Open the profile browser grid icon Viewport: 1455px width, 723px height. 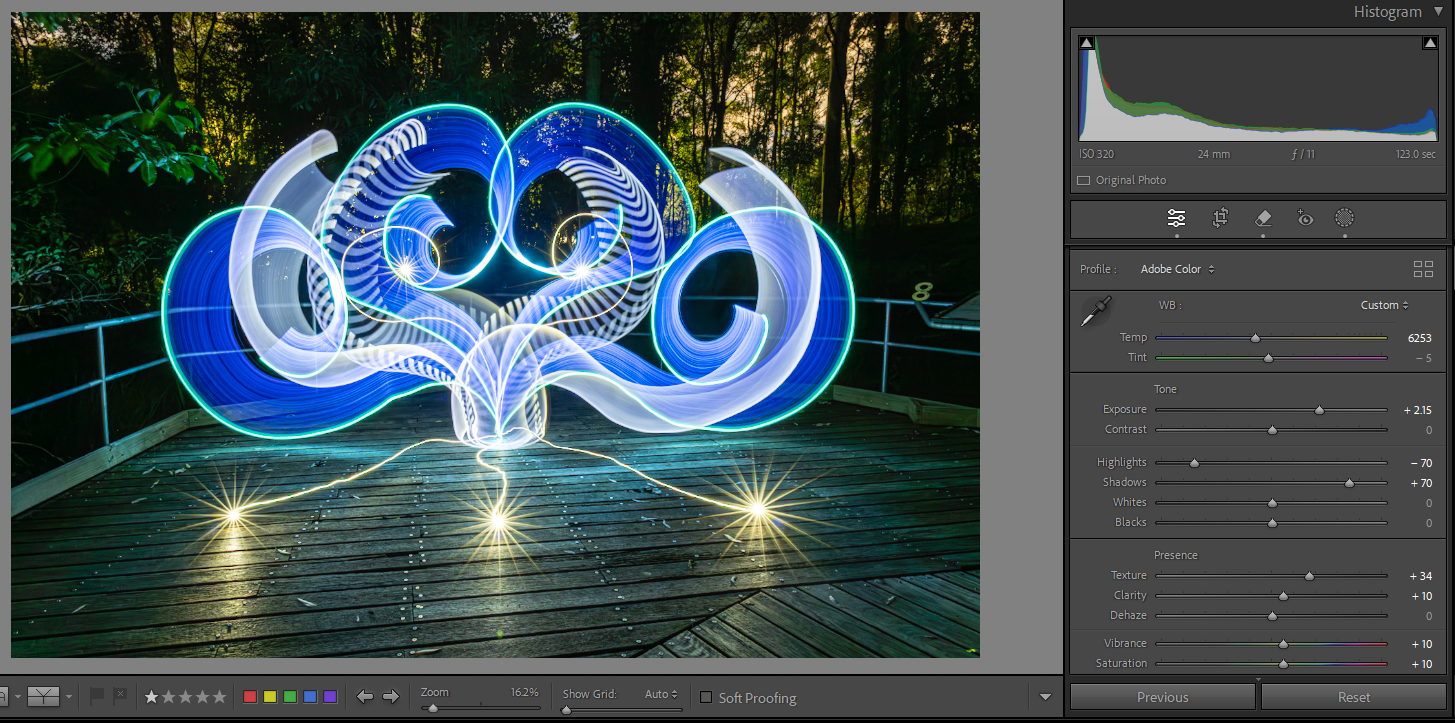tap(1423, 269)
